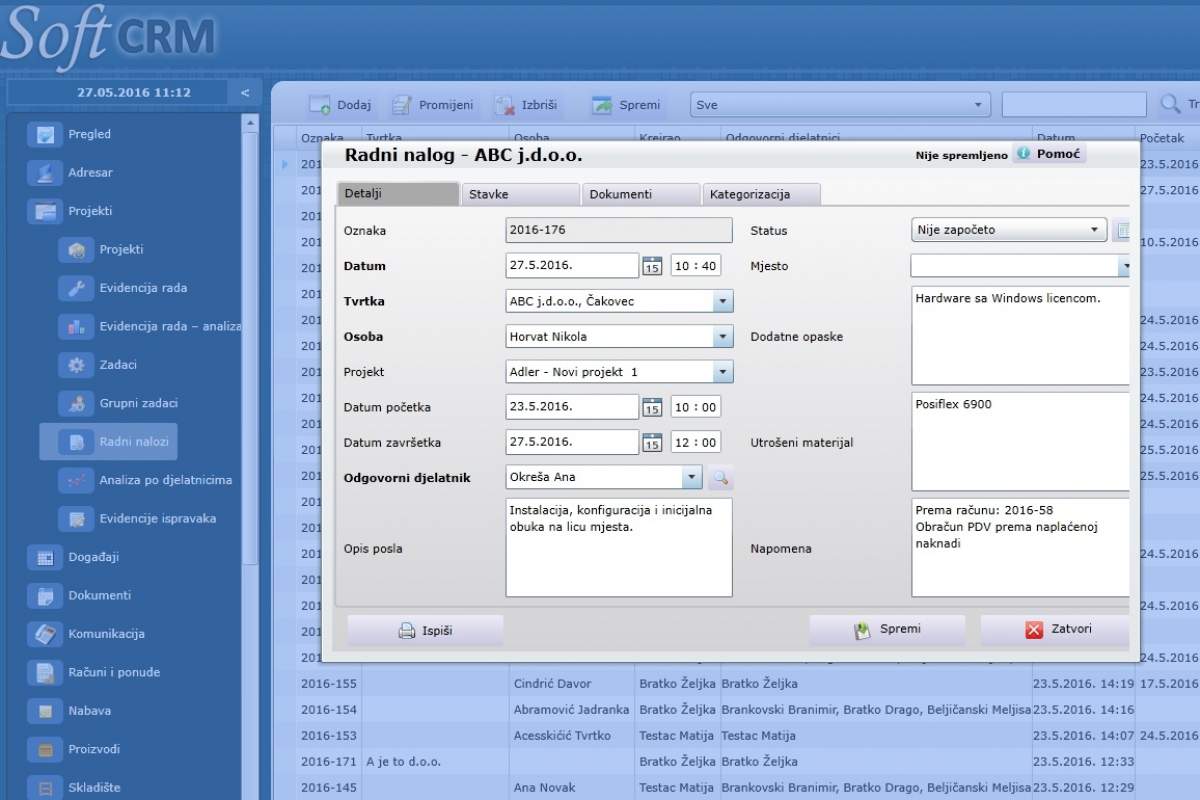Switch to the Detalji tab
Viewport: 1200px width, 800px height.
(398, 194)
